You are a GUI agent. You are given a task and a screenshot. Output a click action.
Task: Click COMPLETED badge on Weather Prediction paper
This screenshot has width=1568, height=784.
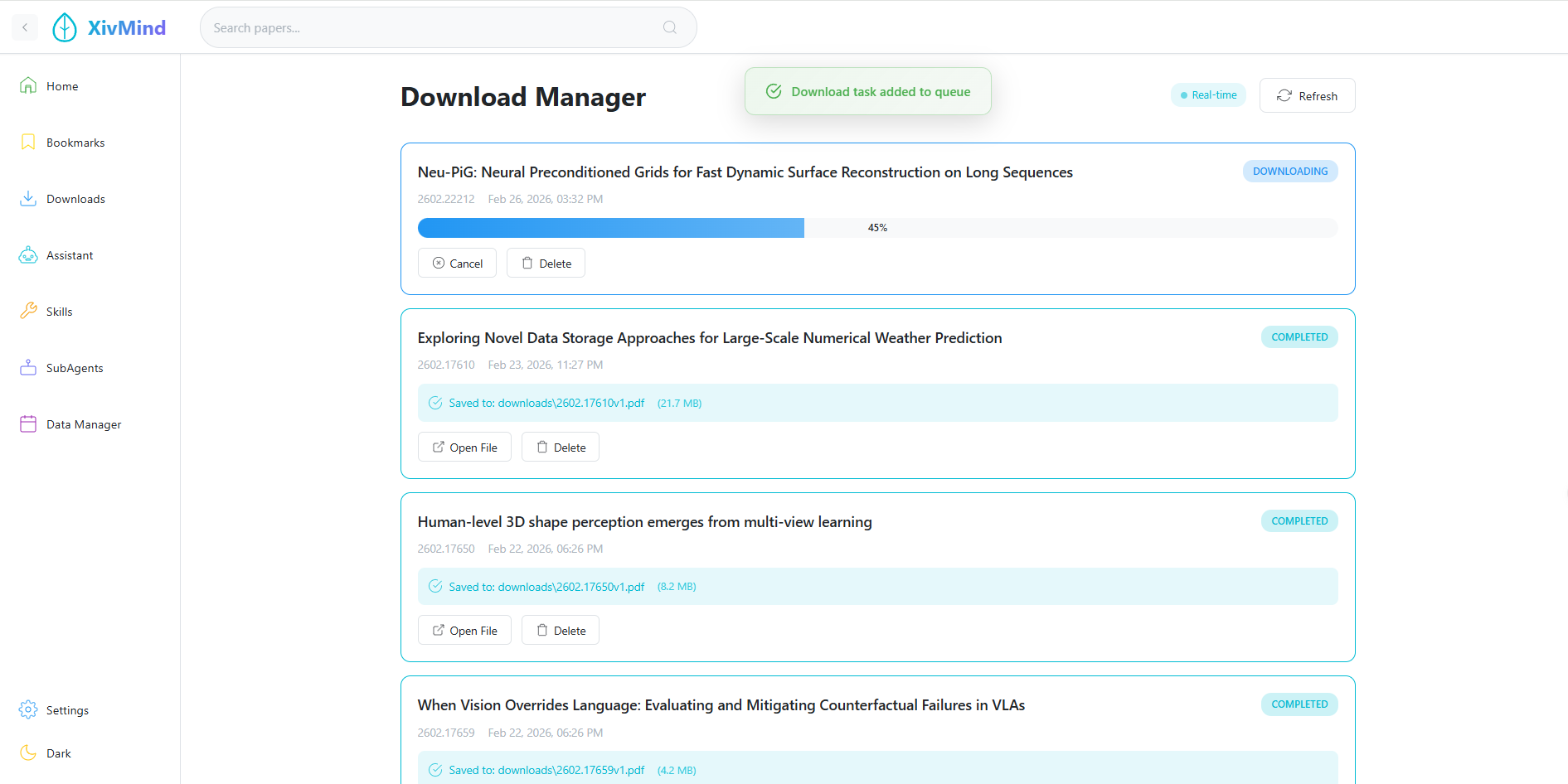1299,336
